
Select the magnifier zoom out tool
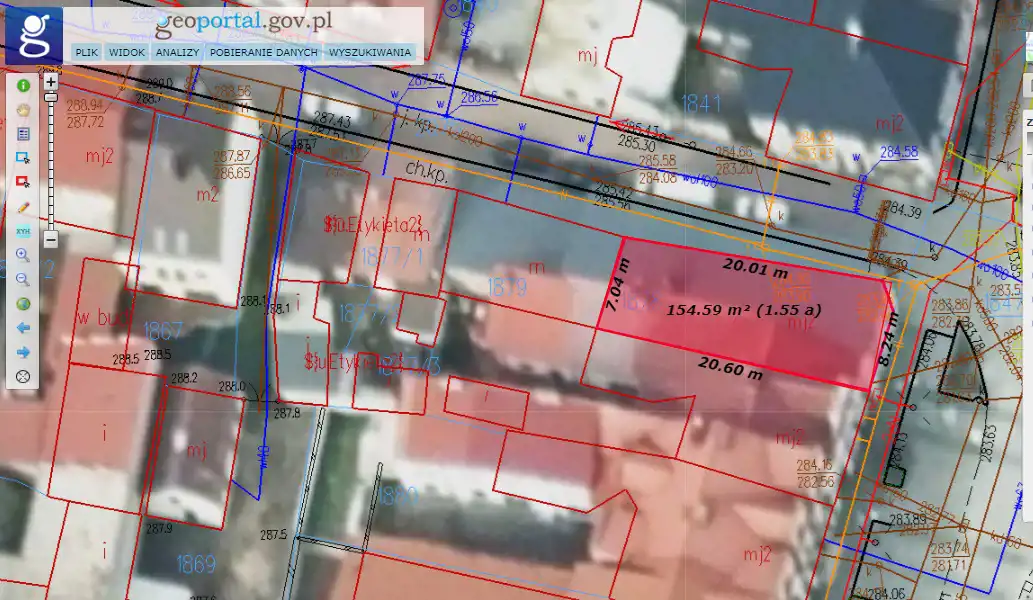coord(23,279)
